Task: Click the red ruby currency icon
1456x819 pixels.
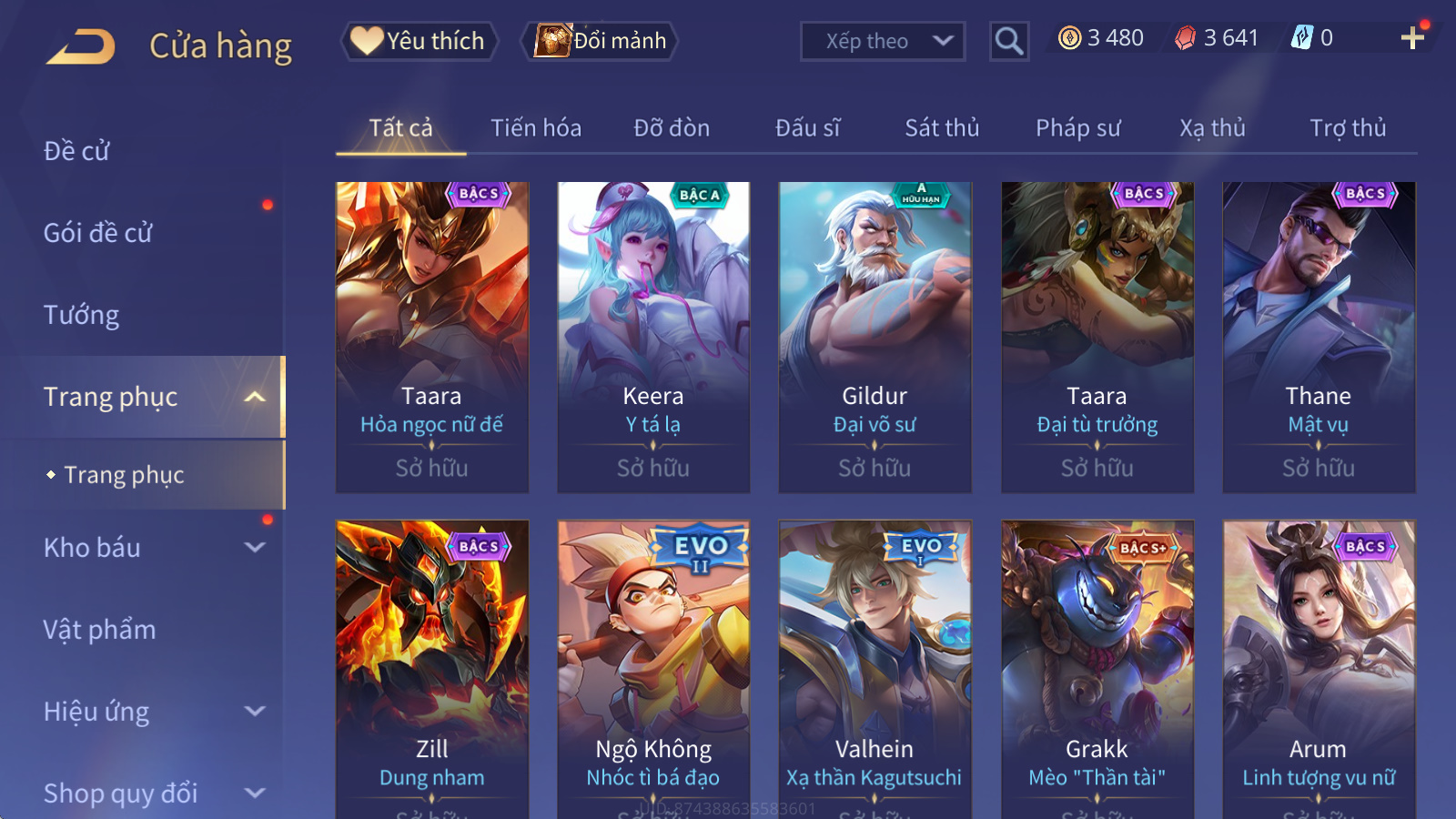Action: tap(1185, 37)
